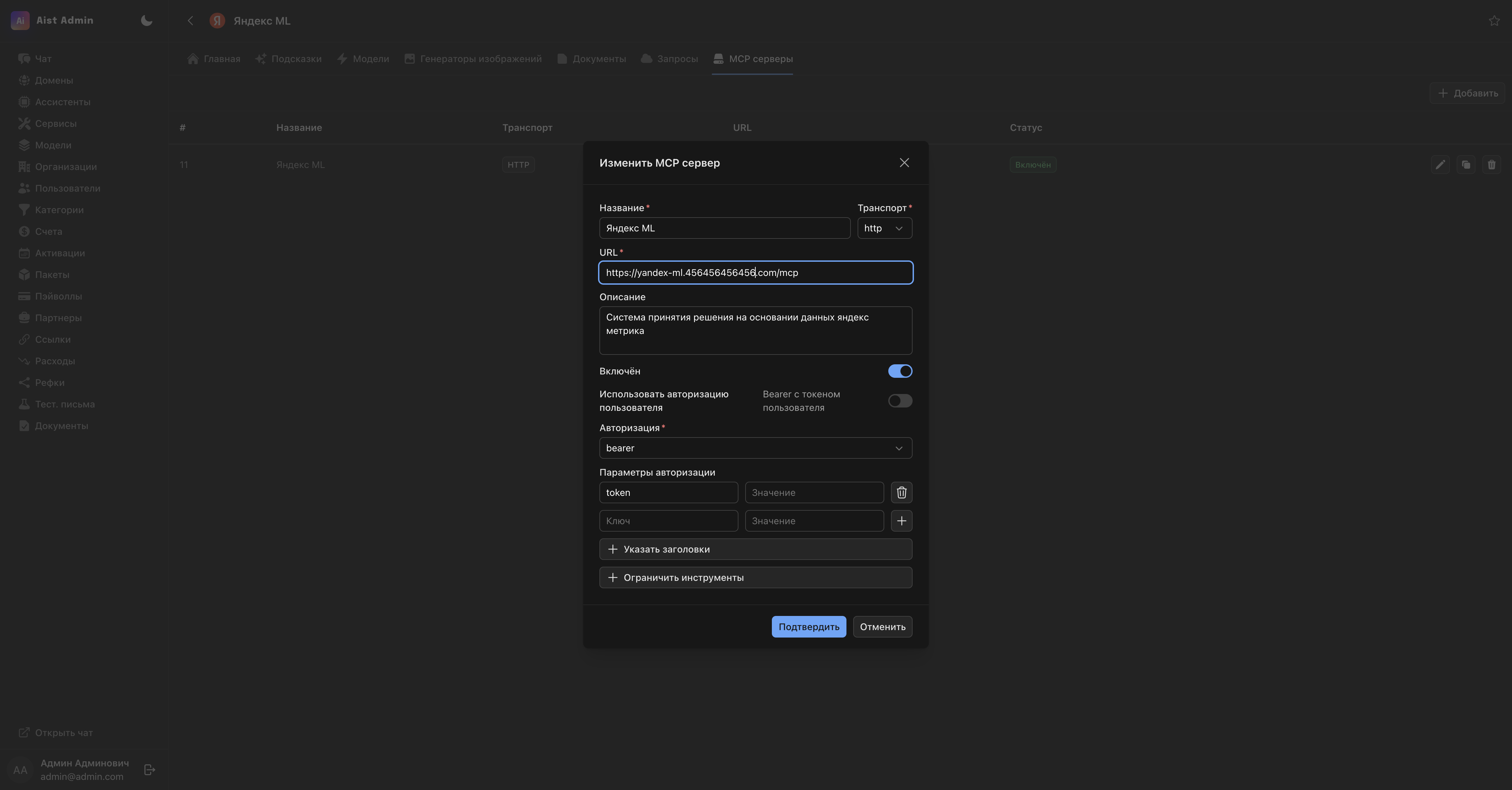Open the Генераторы изображений tab
This screenshot has height=790, width=1512.
pyautogui.click(x=473, y=59)
